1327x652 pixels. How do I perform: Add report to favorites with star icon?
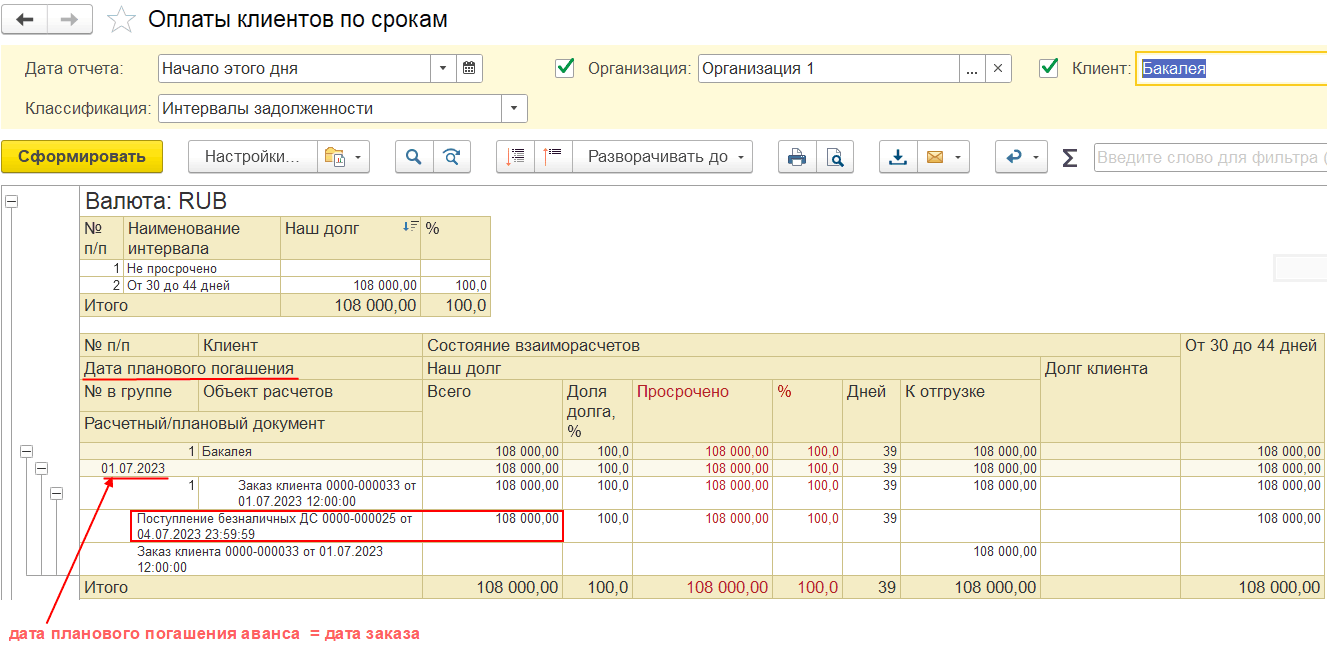tap(121, 19)
